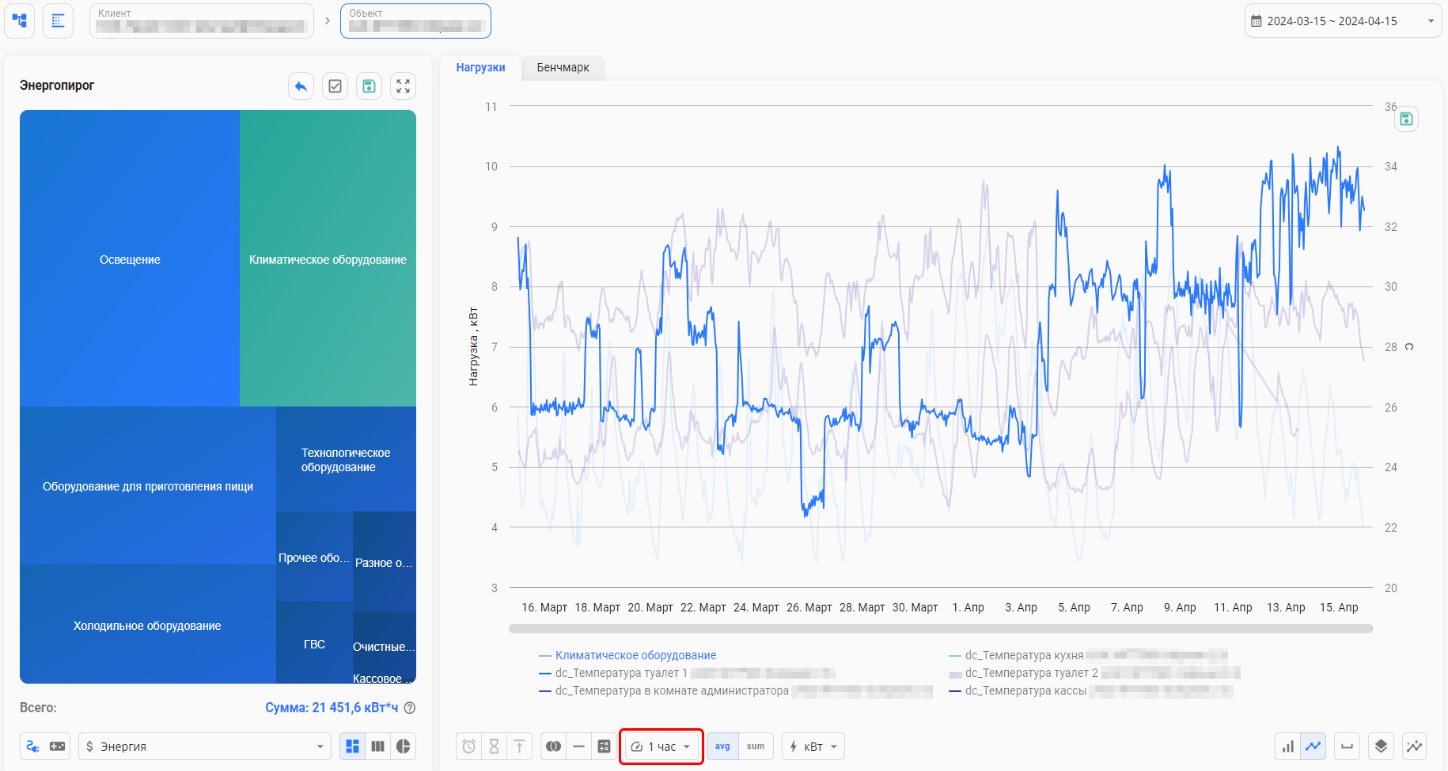Click the blue back arrow in Энергопирог panel

coord(301,86)
